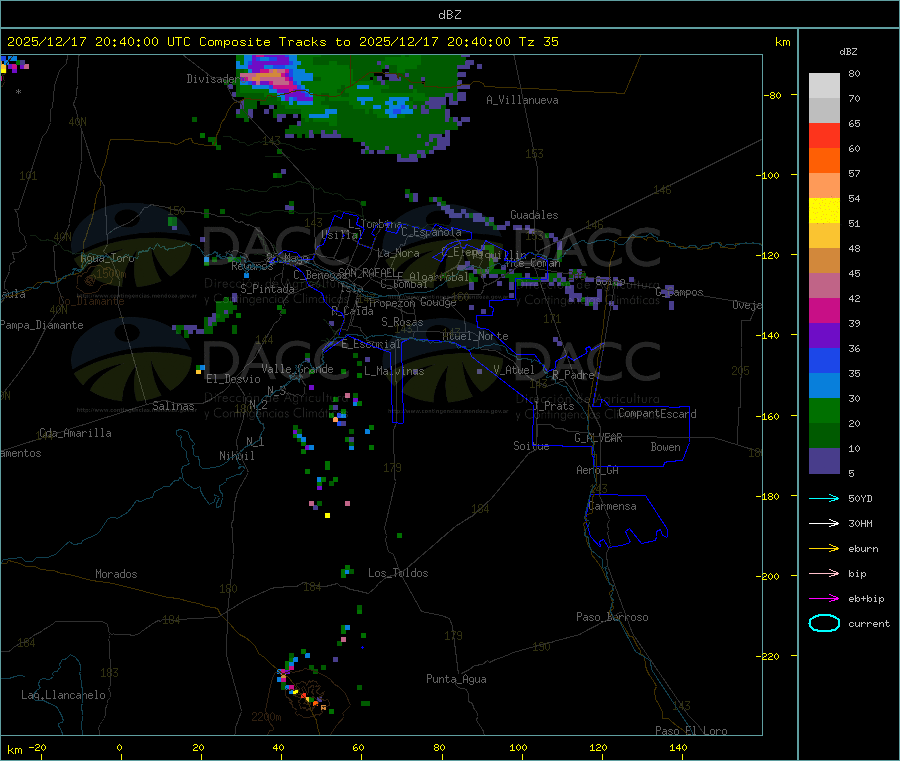The width and height of the screenshot is (900, 761).
Task: Click the V_Atuel location label
Action: (x=514, y=370)
